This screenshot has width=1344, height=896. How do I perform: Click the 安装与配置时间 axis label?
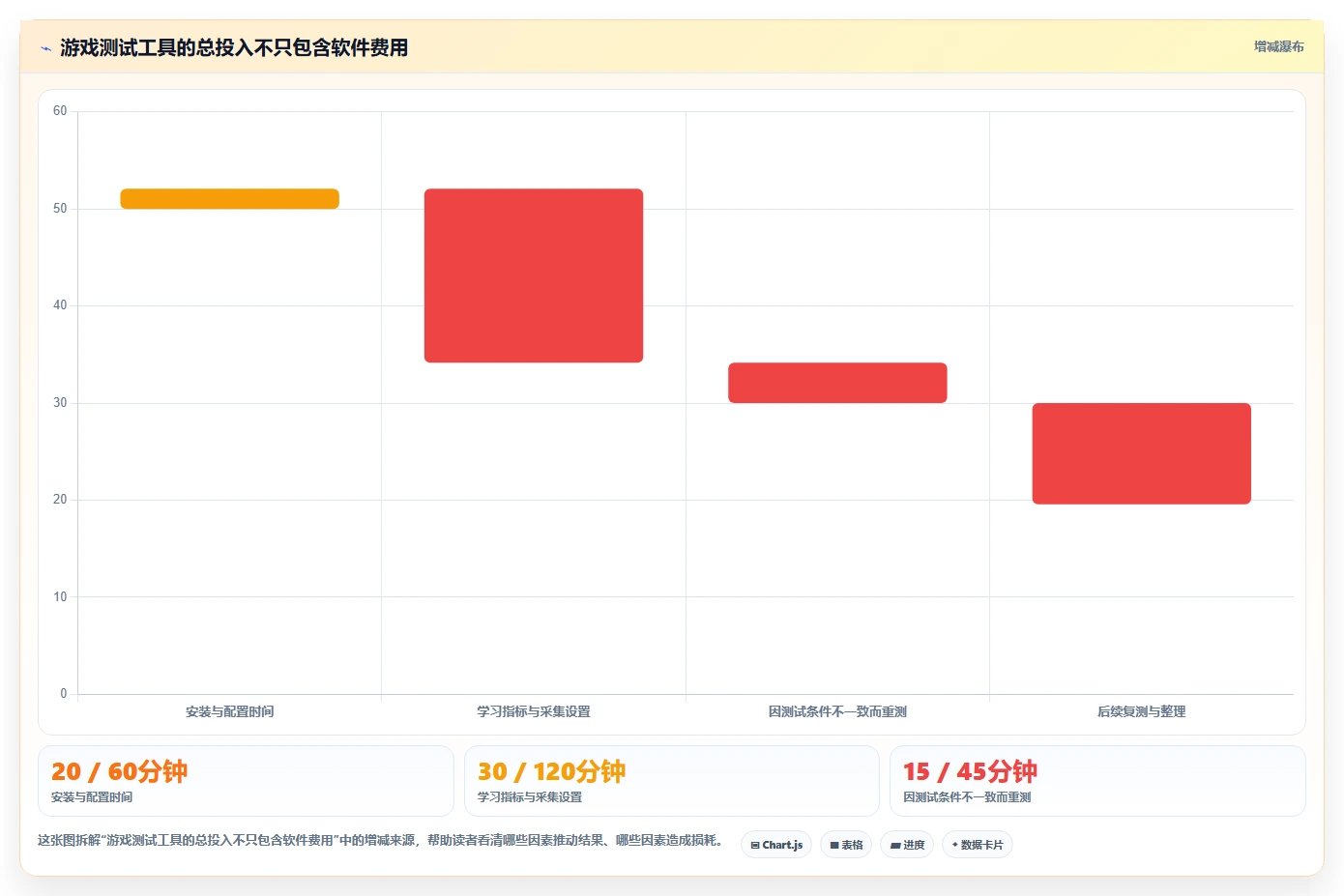229,711
